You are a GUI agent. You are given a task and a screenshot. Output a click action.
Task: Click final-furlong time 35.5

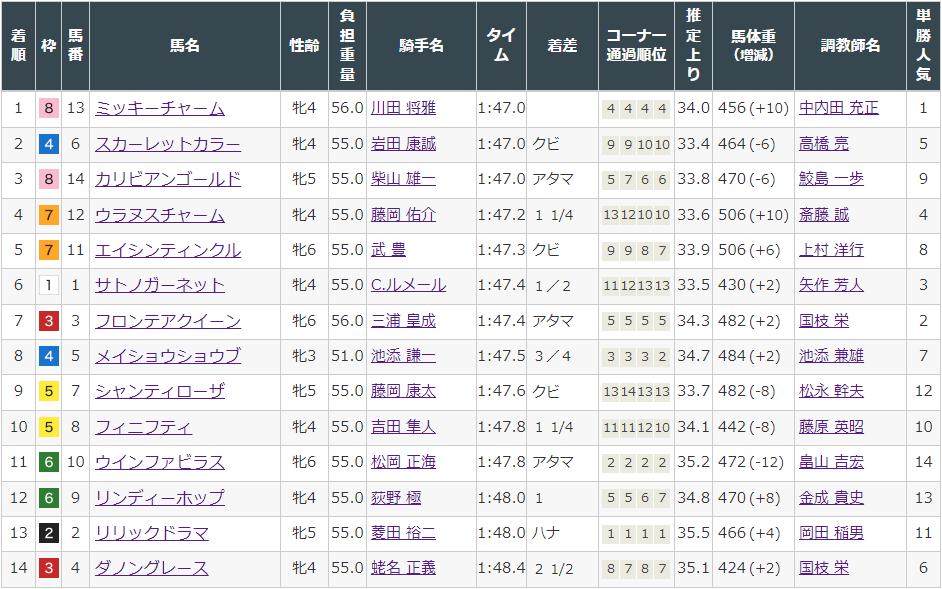tap(693, 533)
